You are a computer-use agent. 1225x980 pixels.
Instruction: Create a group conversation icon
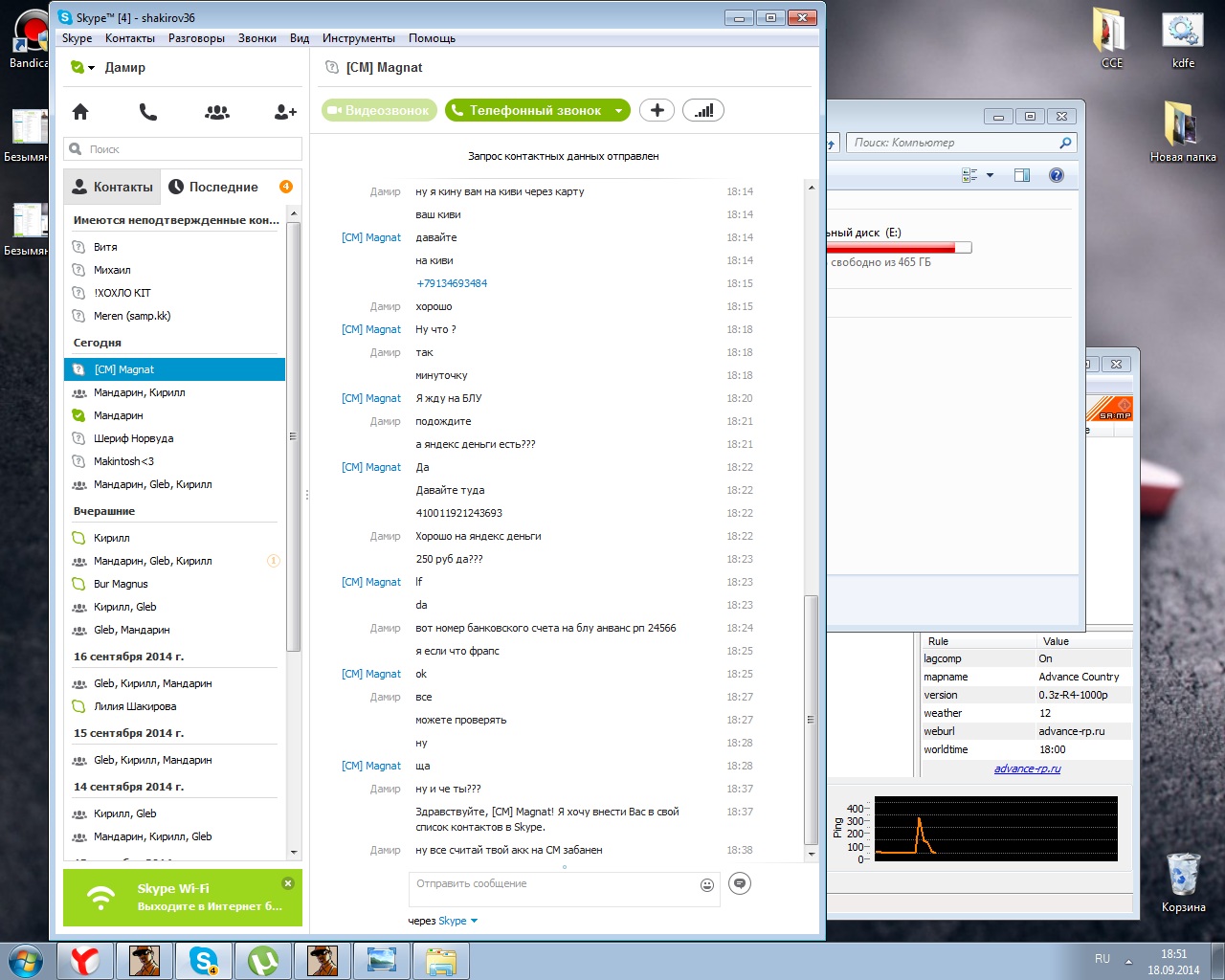pos(217,112)
